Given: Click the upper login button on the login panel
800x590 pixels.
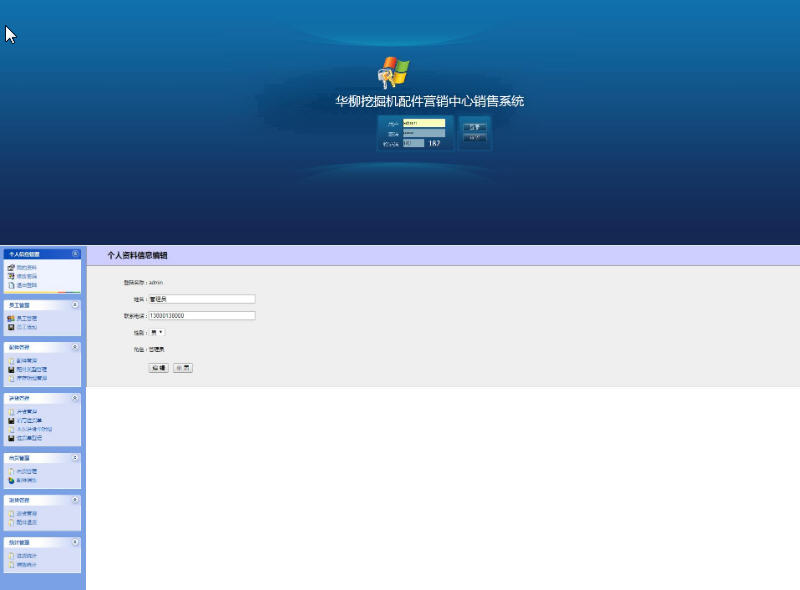Looking at the screenshot, I should (474, 127).
